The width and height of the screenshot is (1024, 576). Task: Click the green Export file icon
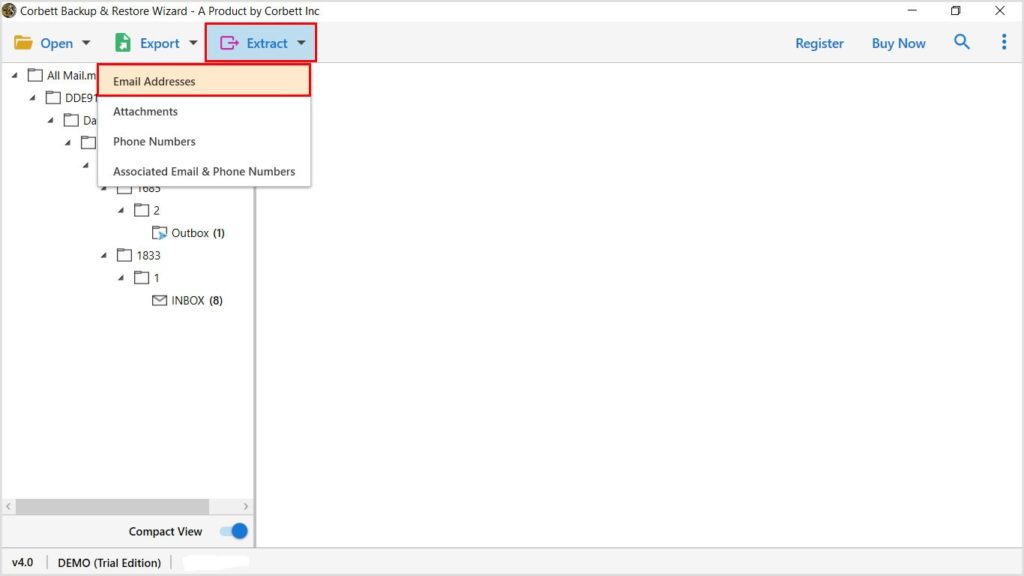123,42
